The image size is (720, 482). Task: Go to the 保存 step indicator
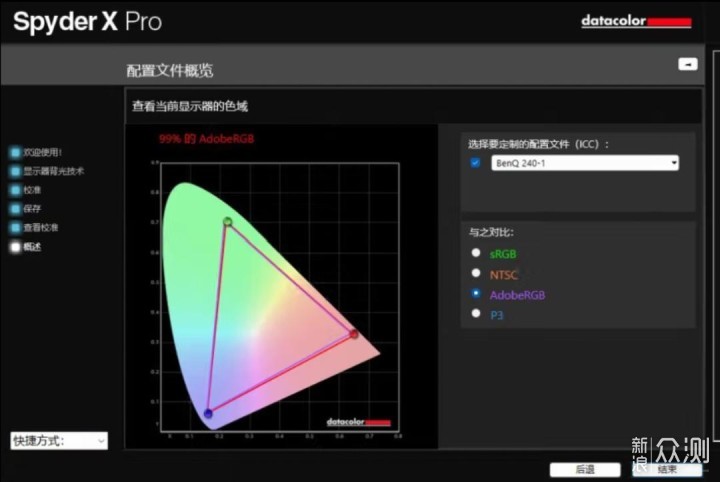pyautogui.click(x=15, y=209)
